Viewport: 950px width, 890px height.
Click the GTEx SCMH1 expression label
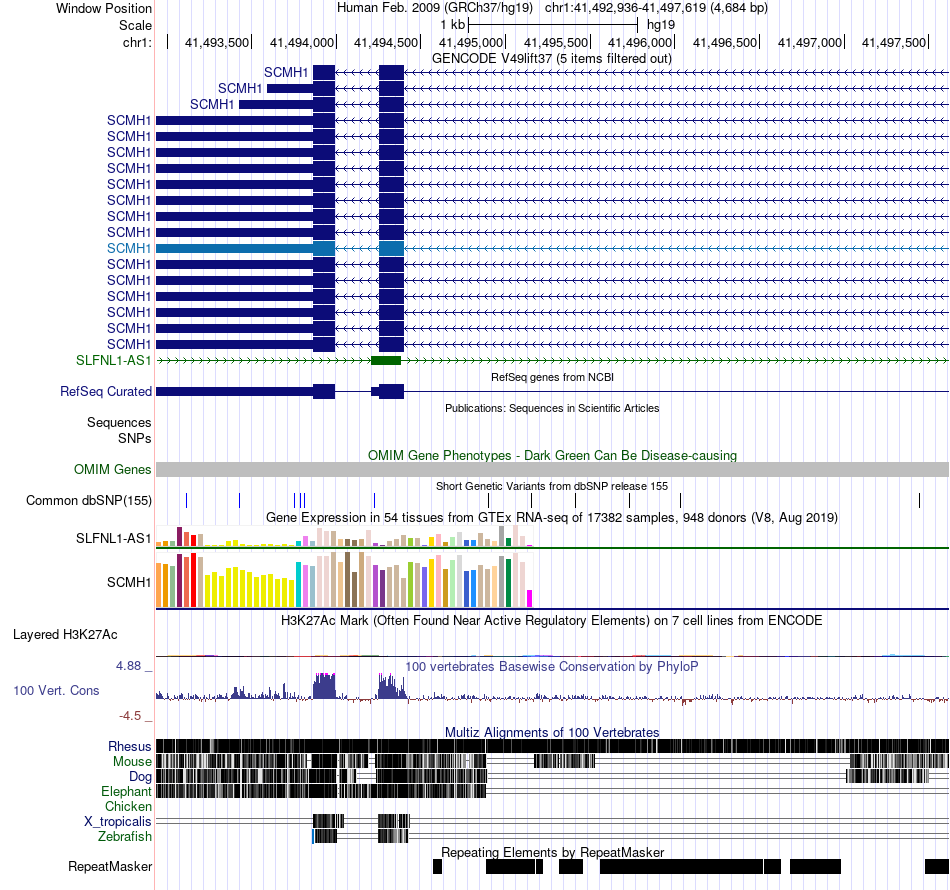click(129, 582)
